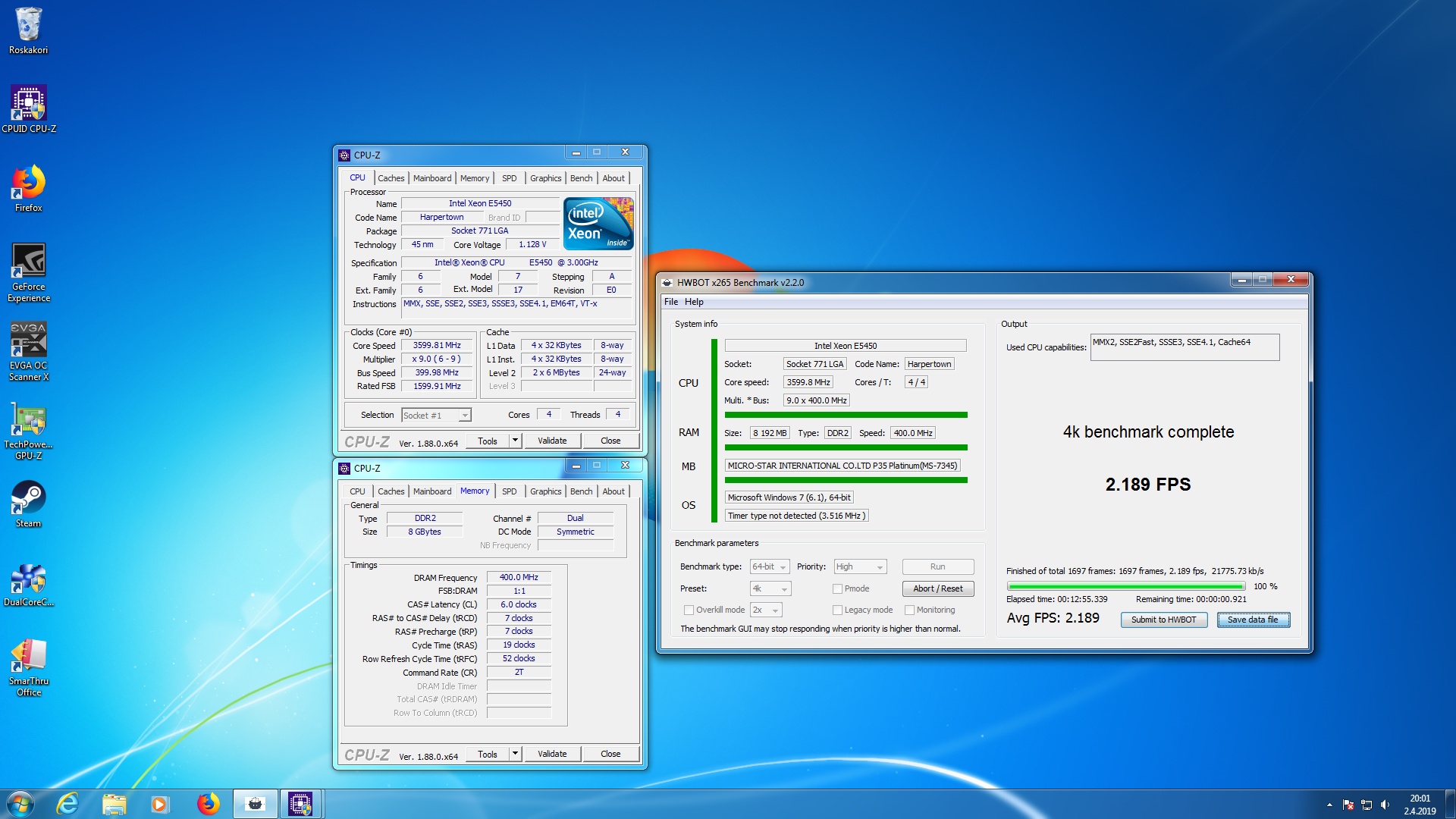Open the Priority High dropdown
Viewport: 1456px width, 819px height.
pos(859,566)
